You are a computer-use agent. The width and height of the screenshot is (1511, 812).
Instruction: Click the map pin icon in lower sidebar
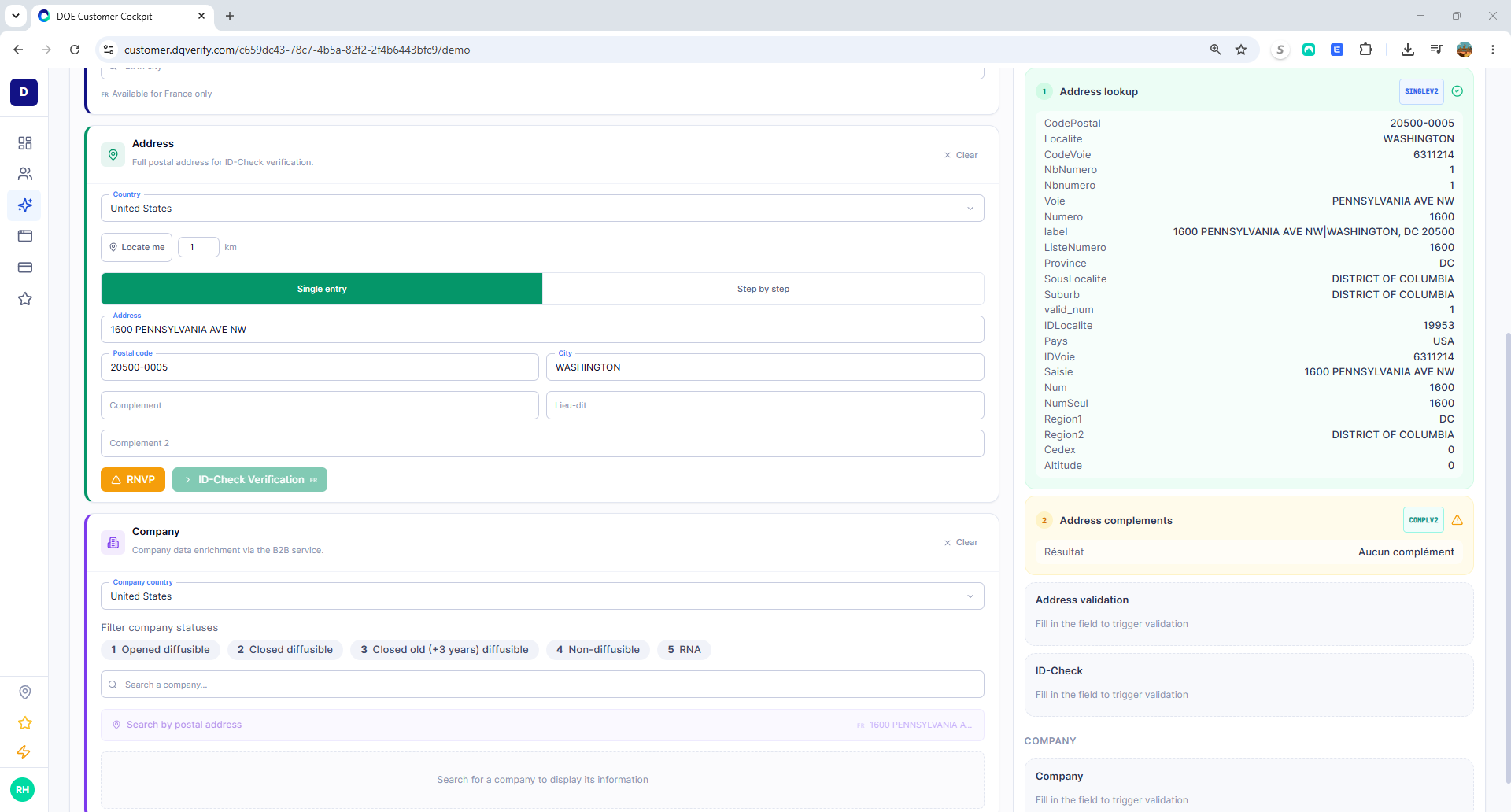24,692
